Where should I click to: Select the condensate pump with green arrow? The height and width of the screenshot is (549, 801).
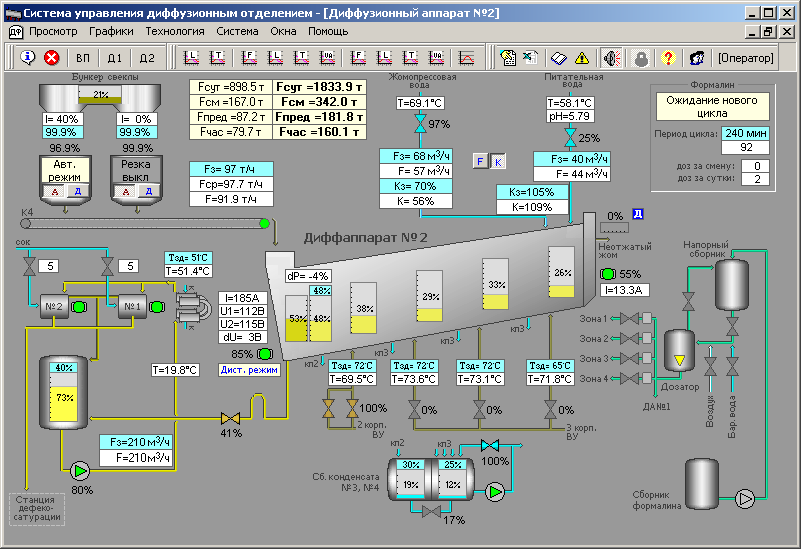[494, 492]
